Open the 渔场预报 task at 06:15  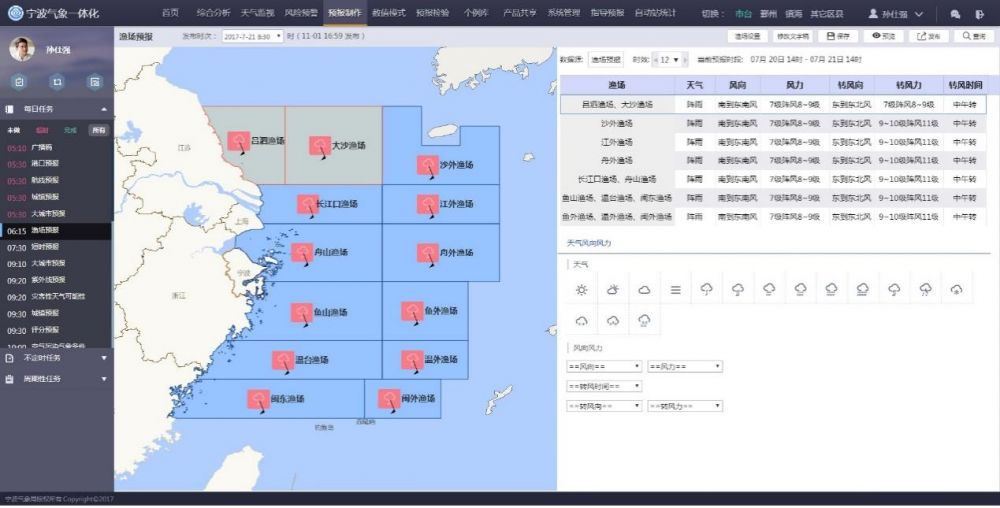tap(46, 230)
